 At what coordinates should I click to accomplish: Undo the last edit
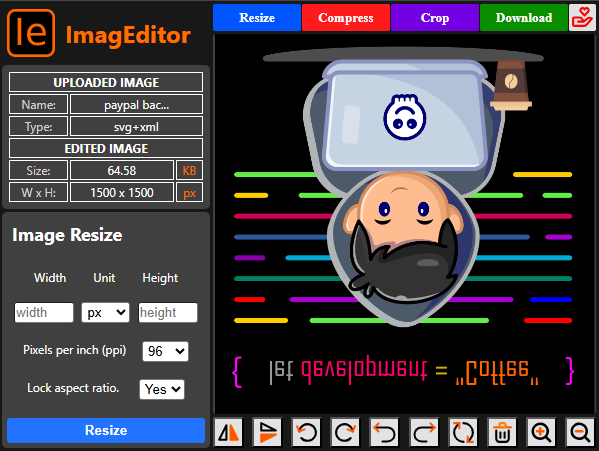point(384,432)
